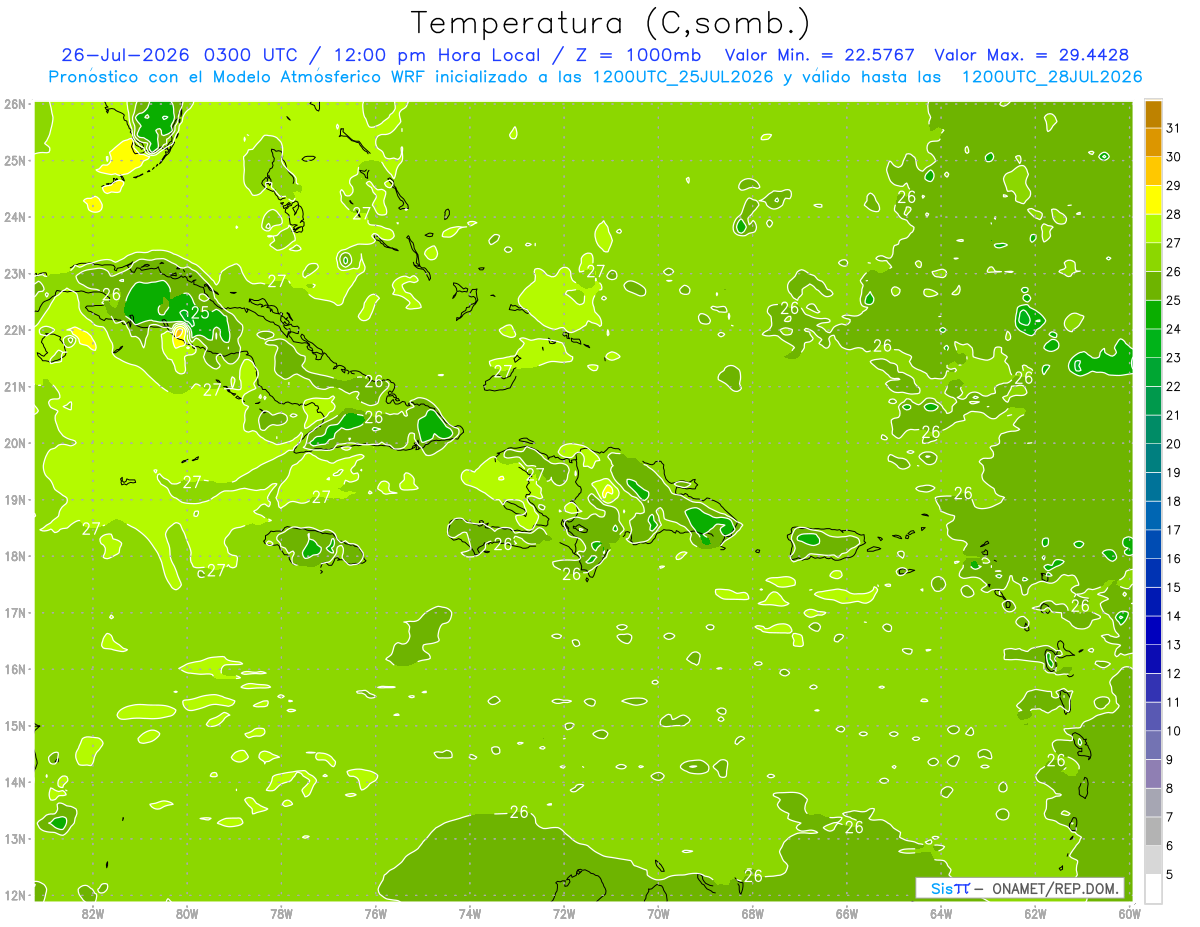Click the '28' value on the color scale
This screenshot has height=927, width=1200.
pos(1173,214)
